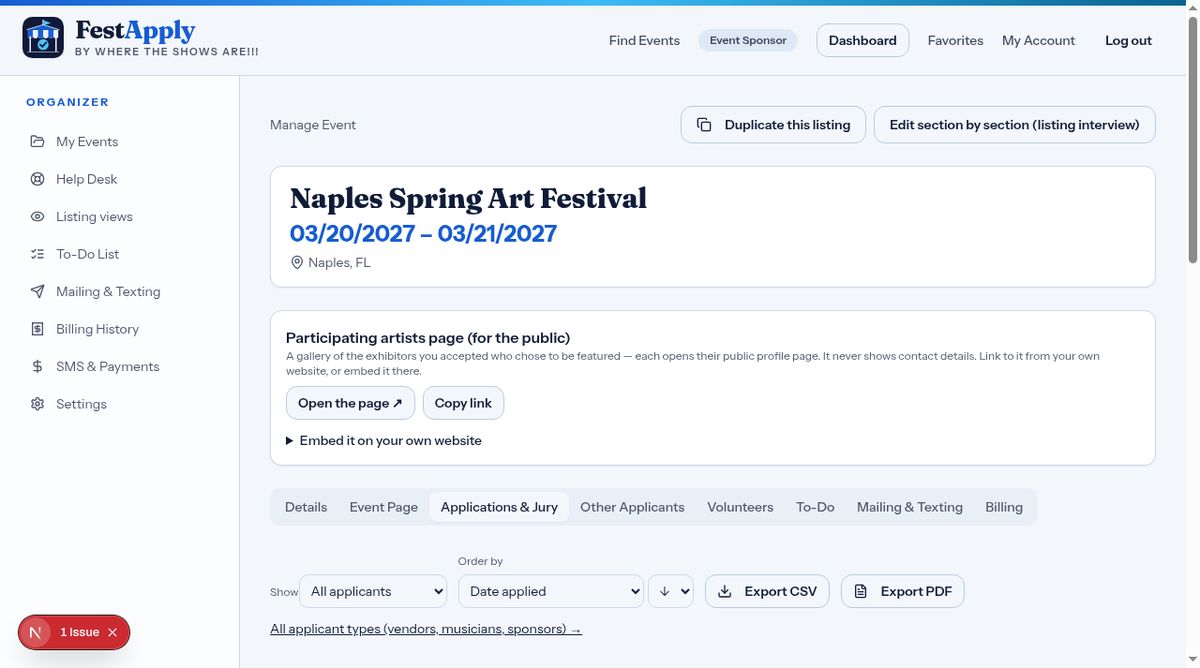The height and width of the screenshot is (668, 1200).
Task: Click the Mailing & Texting paper-plane icon
Action: click(37, 292)
